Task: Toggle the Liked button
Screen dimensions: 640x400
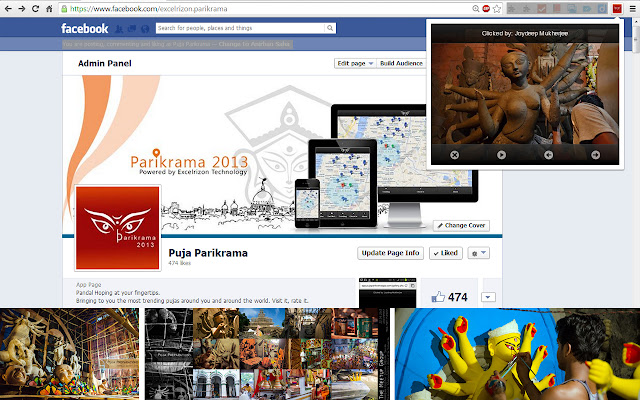Action: coord(446,253)
